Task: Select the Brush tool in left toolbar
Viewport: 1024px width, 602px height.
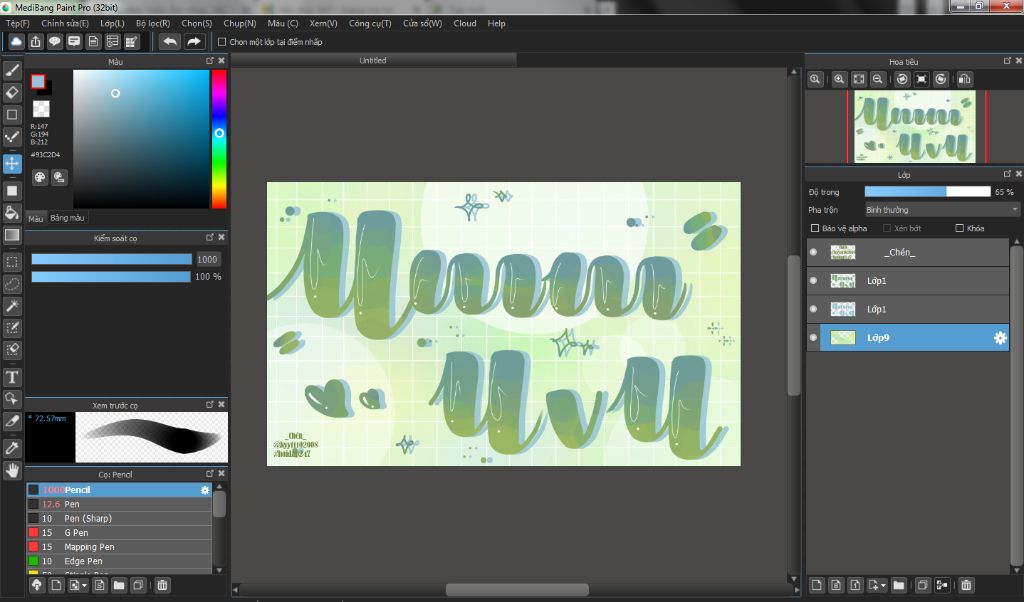Action: (12, 70)
